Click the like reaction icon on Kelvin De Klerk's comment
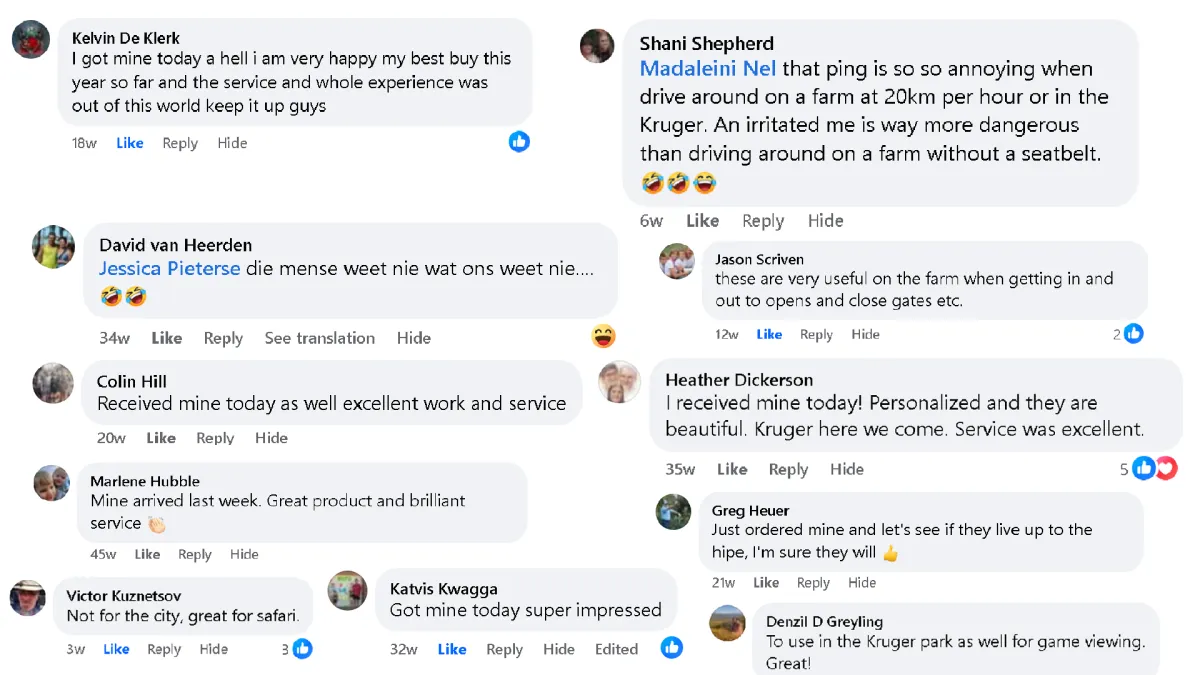1200x675 pixels. 519,142
